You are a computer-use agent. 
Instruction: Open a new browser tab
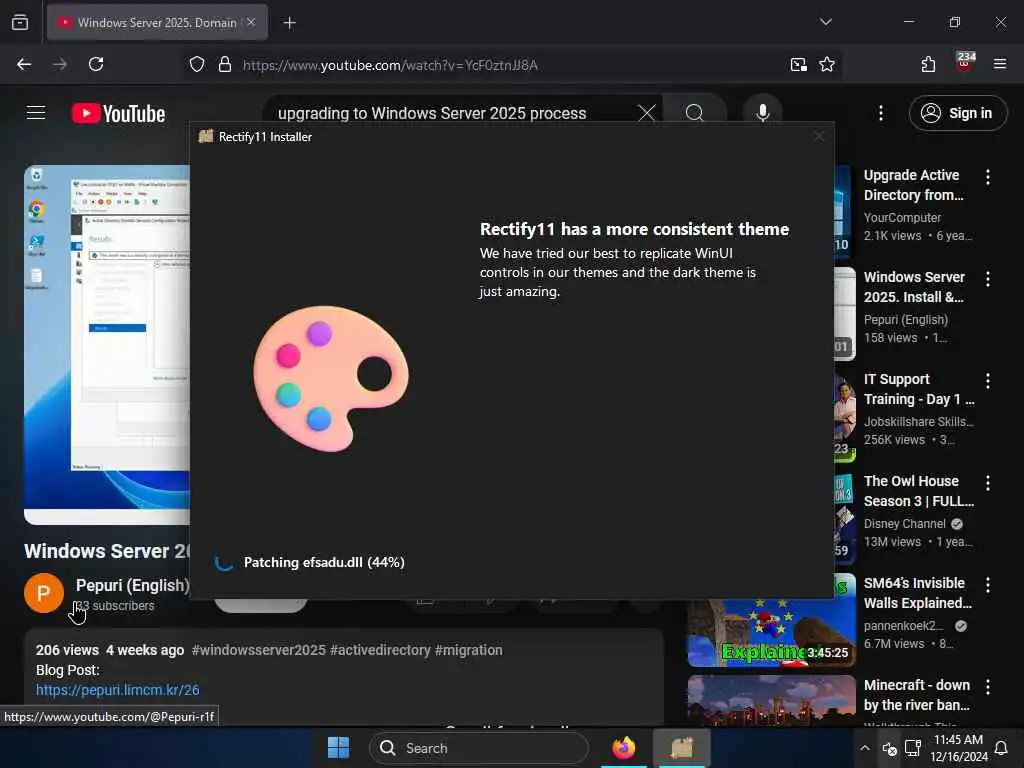click(x=289, y=23)
